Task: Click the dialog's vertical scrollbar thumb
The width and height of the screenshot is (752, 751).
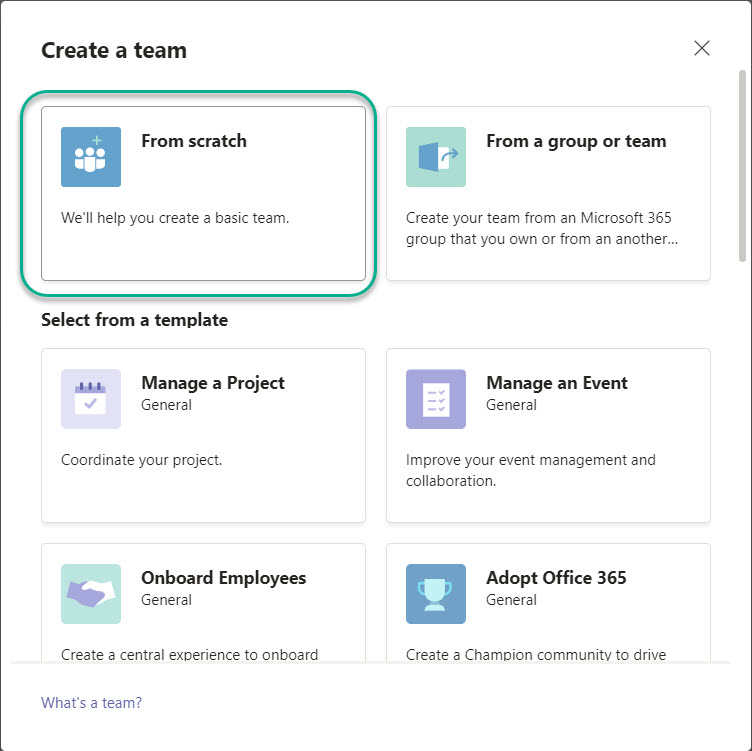Action: pos(742,166)
